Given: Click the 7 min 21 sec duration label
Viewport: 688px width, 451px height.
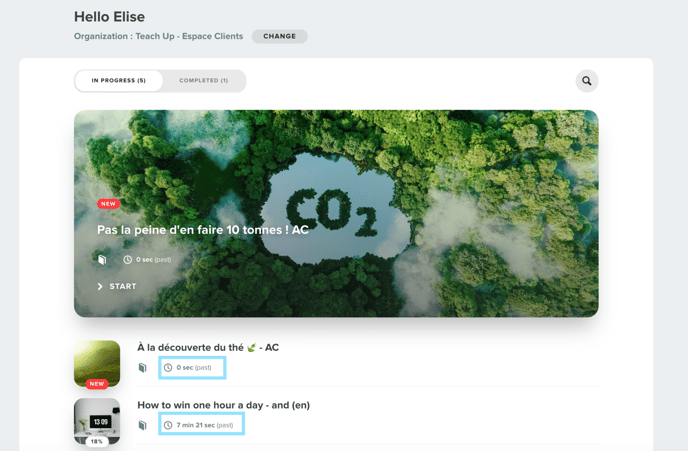Looking at the screenshot, I should [196, 425].
